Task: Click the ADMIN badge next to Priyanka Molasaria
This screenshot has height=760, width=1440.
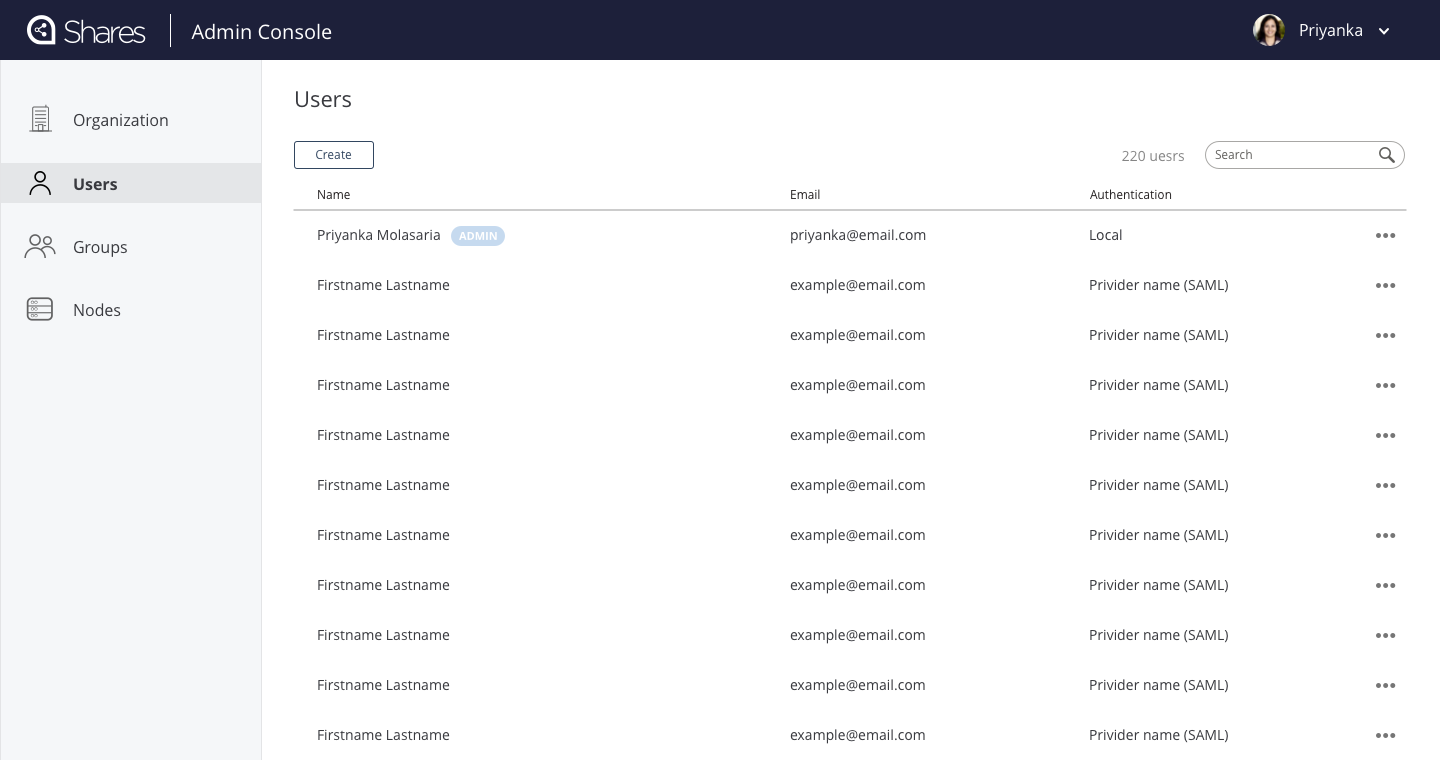Action: click(478, 236)
